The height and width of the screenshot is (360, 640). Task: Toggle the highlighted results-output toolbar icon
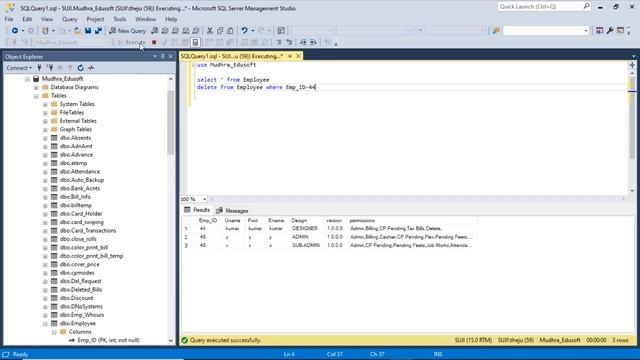coord(196,42)
